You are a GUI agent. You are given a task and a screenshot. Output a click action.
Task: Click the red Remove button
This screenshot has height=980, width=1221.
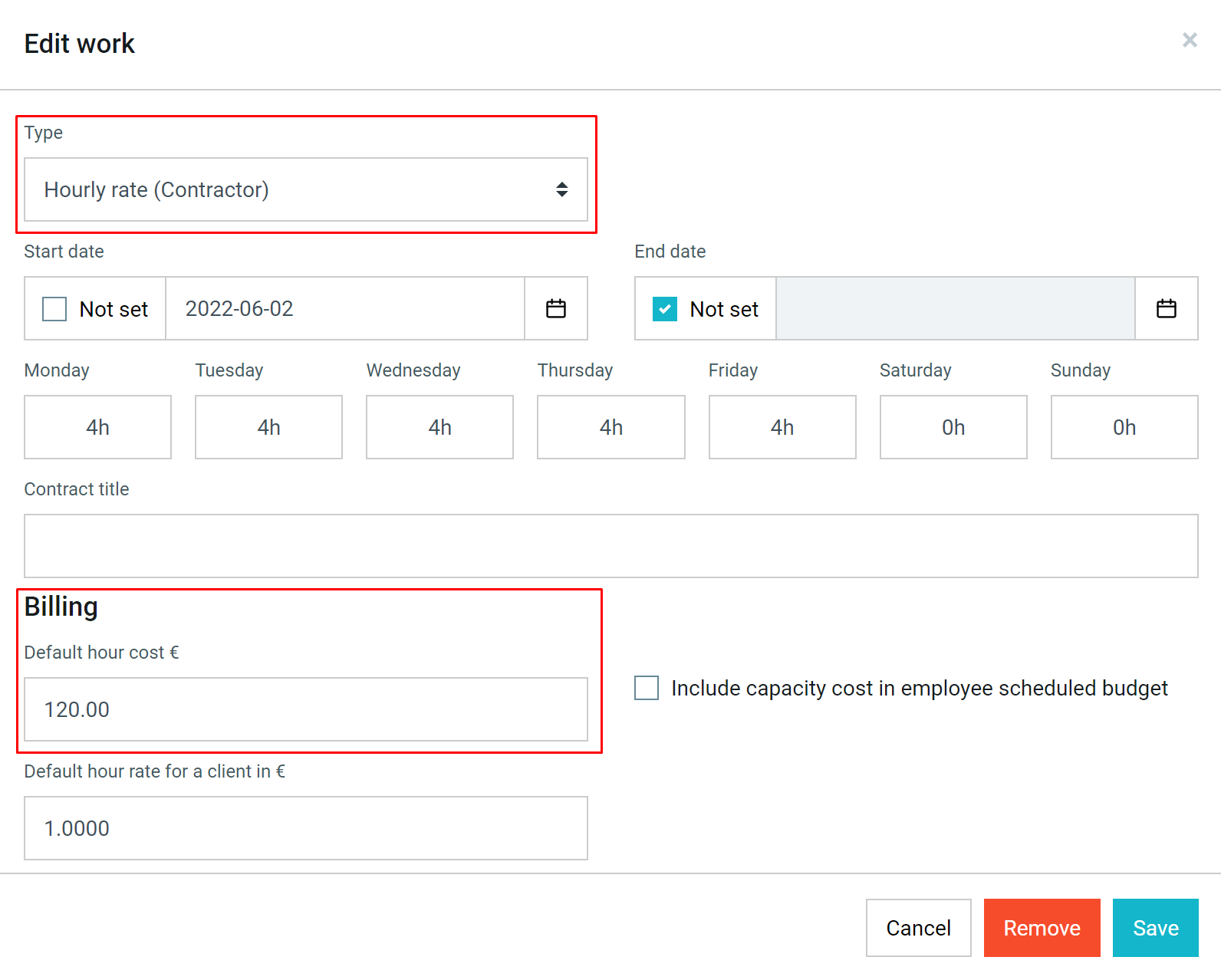pyautogui.click(x=1042, y=928)
